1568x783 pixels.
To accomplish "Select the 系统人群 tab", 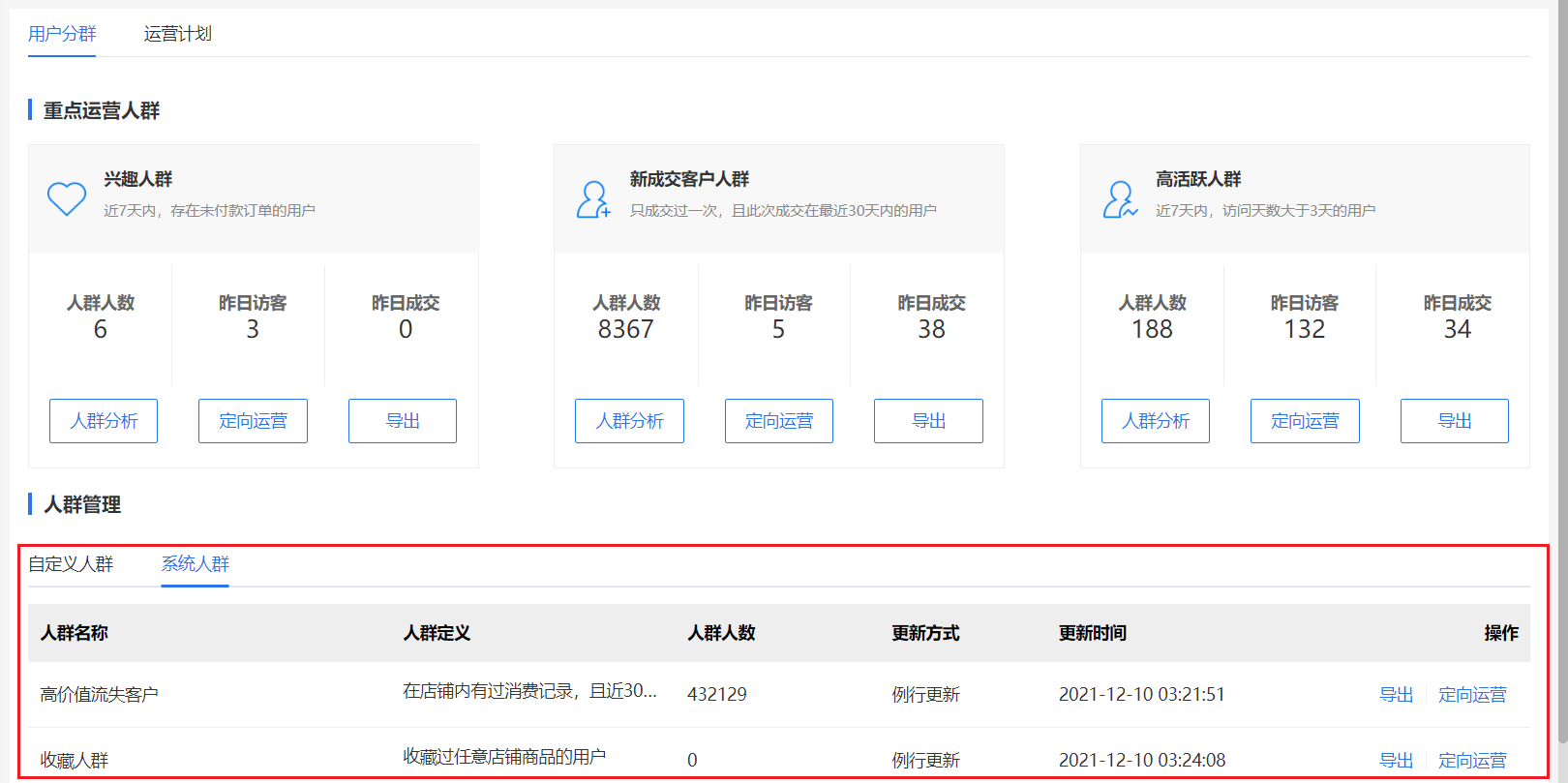I will click(x=196, y=564).
